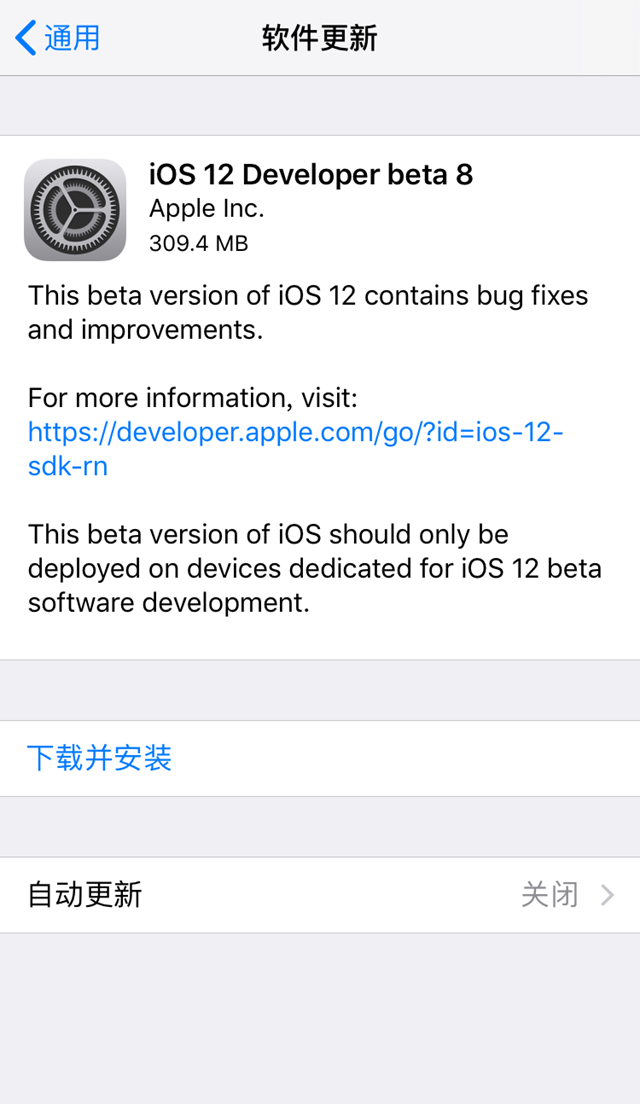Select the 软件更新 title bar
The height and width of the screenshot is (1104, 640).
pos(320,37)
